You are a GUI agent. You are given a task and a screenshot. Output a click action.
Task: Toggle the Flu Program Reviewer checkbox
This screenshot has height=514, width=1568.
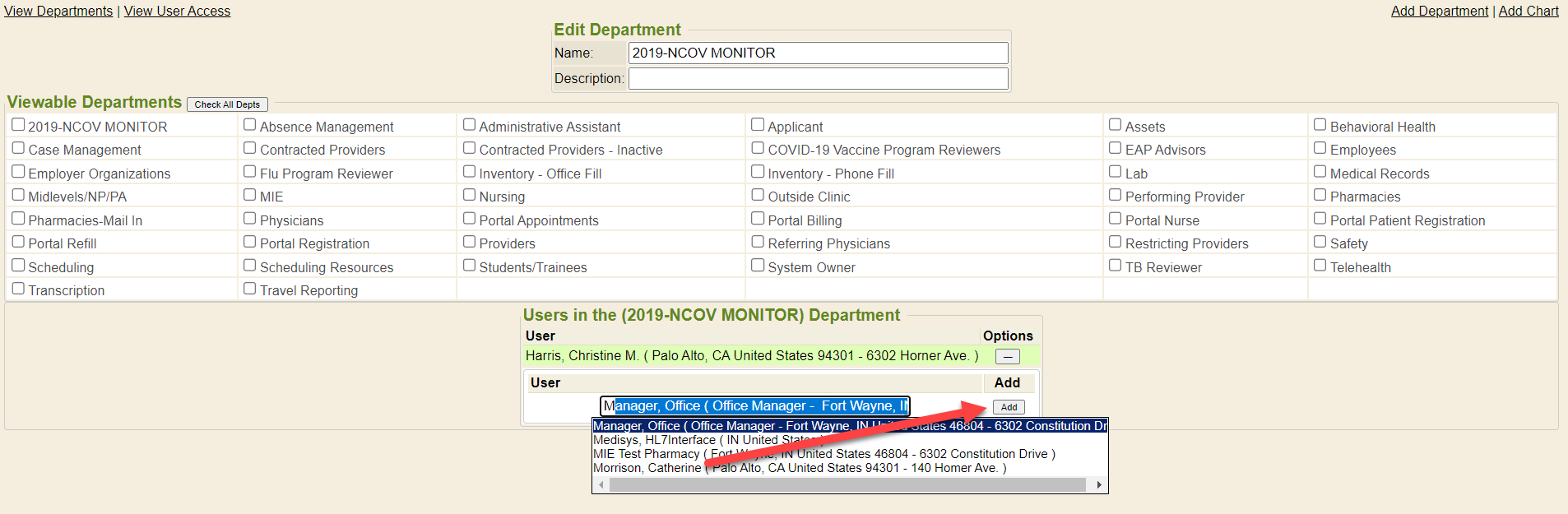coord(250,172)
